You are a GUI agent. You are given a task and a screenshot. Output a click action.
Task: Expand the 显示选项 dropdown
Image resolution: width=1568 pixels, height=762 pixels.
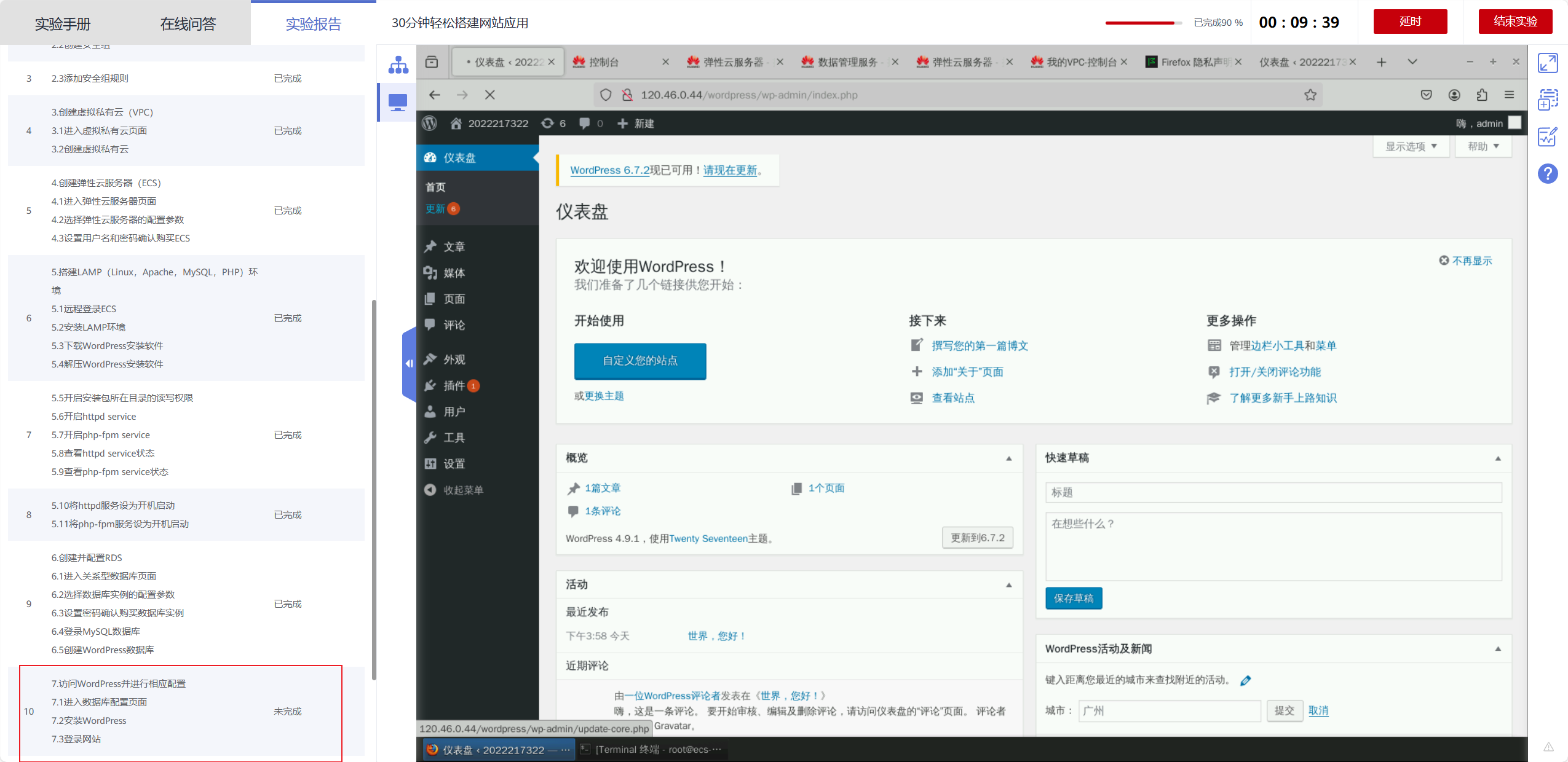coord(1411,146)
